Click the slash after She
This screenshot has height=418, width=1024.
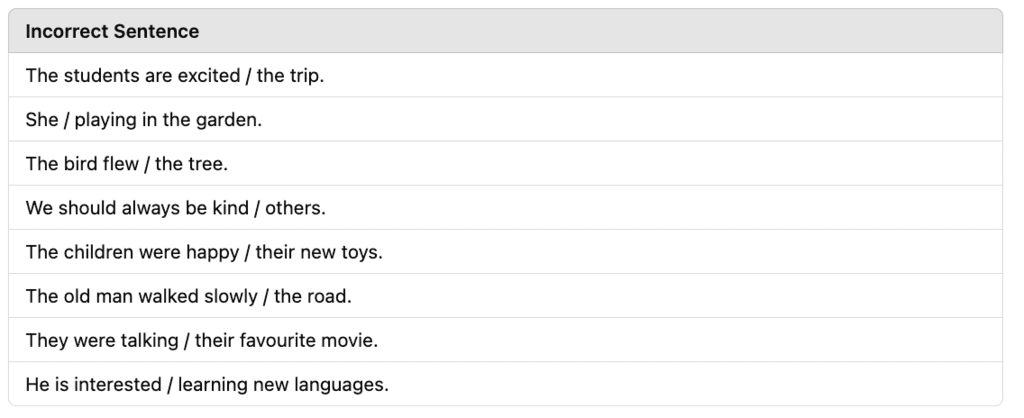point(67,120)
